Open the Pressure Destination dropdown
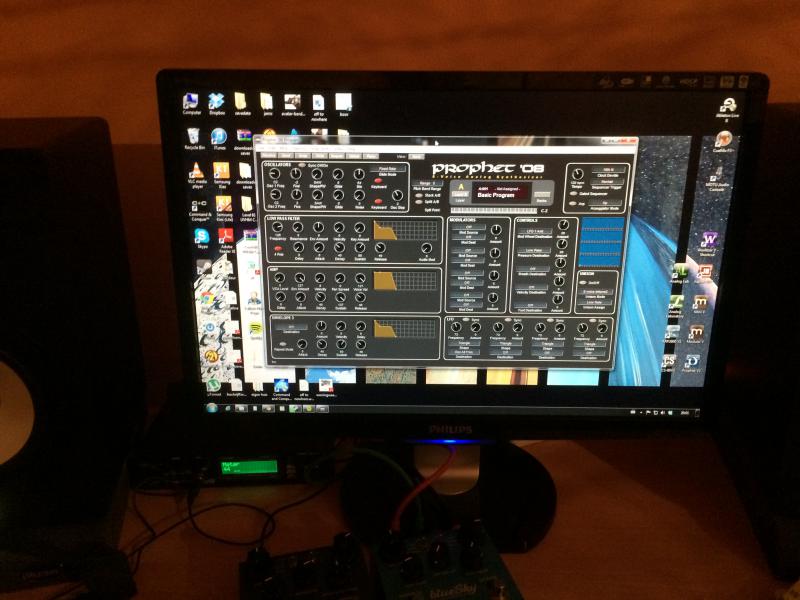 coord(533,251)
